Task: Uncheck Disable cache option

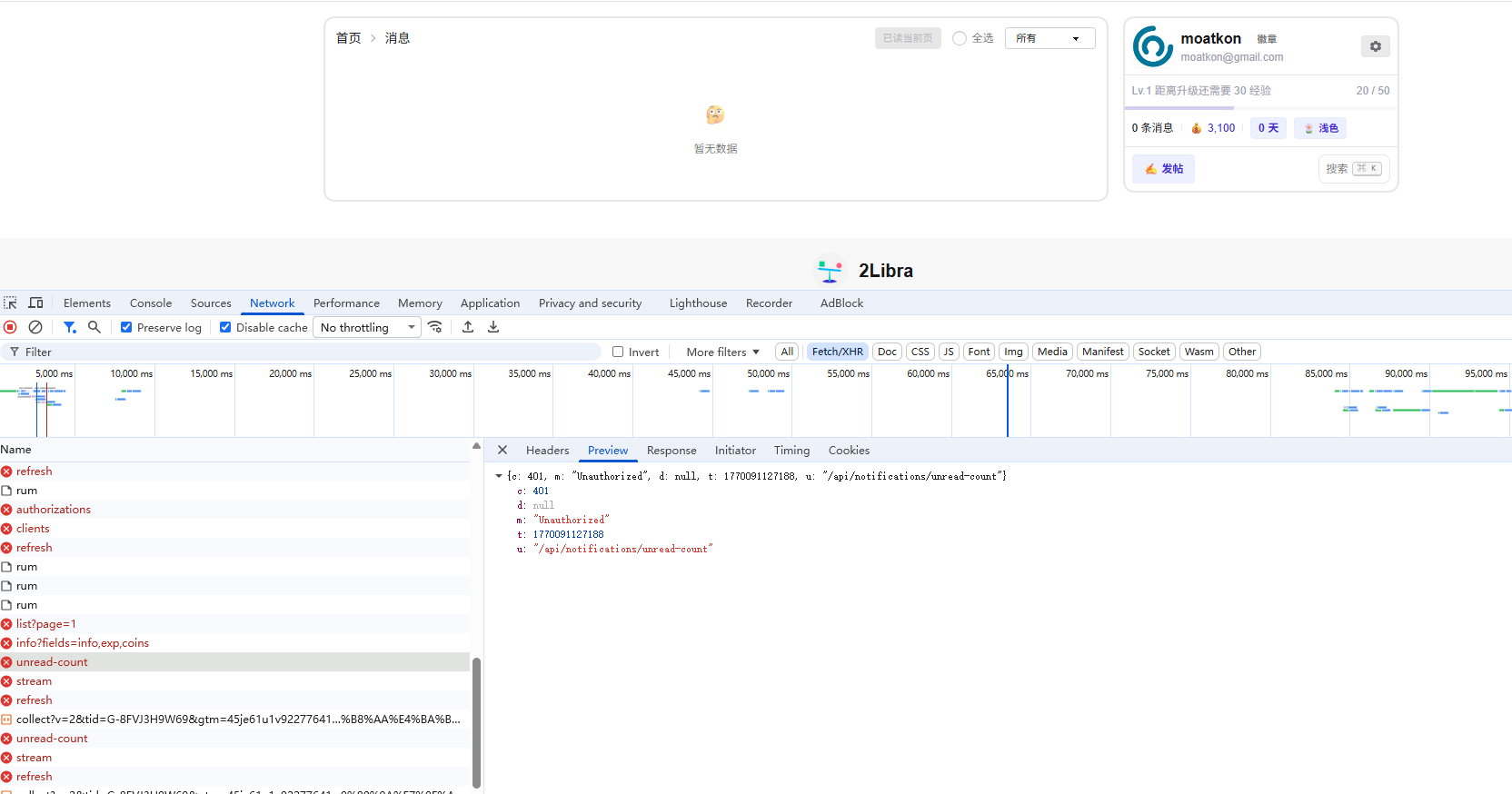Action: click(225, 328)
